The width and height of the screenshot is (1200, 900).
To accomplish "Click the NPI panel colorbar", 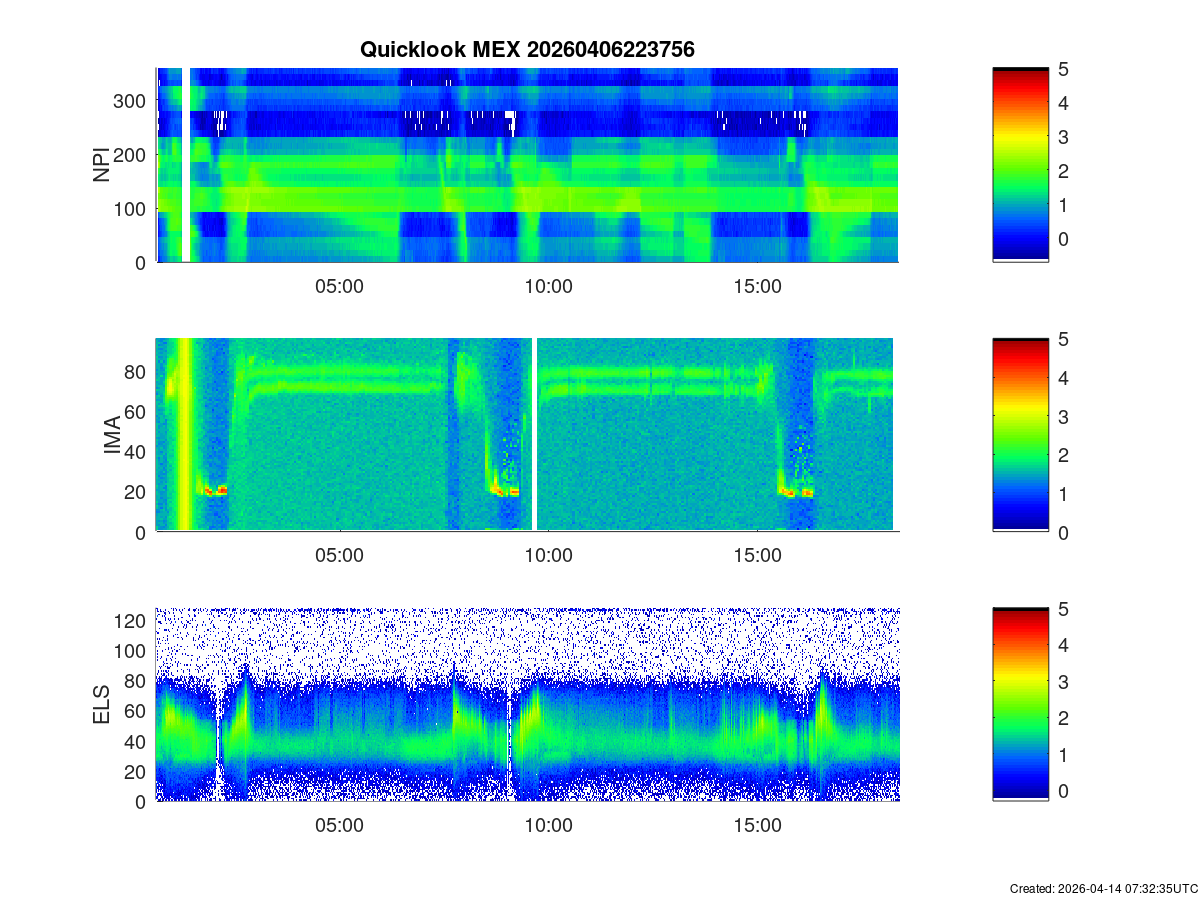I will (x=1020, y=165).
